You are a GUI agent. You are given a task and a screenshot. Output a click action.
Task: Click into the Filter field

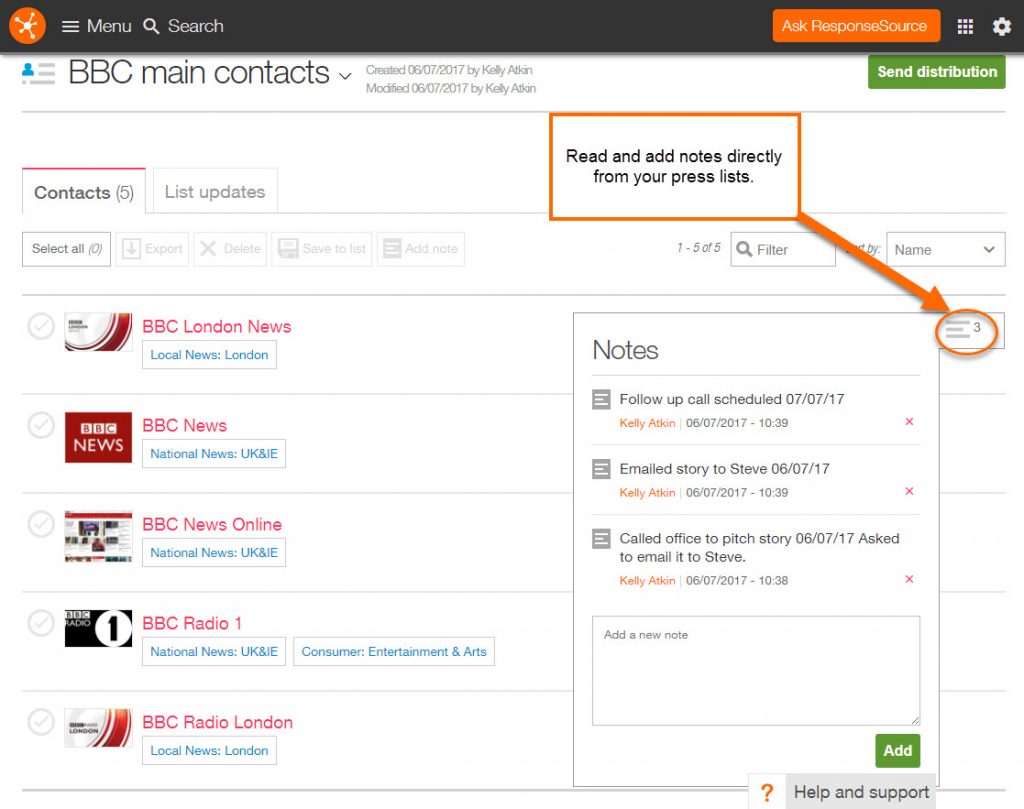783,249
